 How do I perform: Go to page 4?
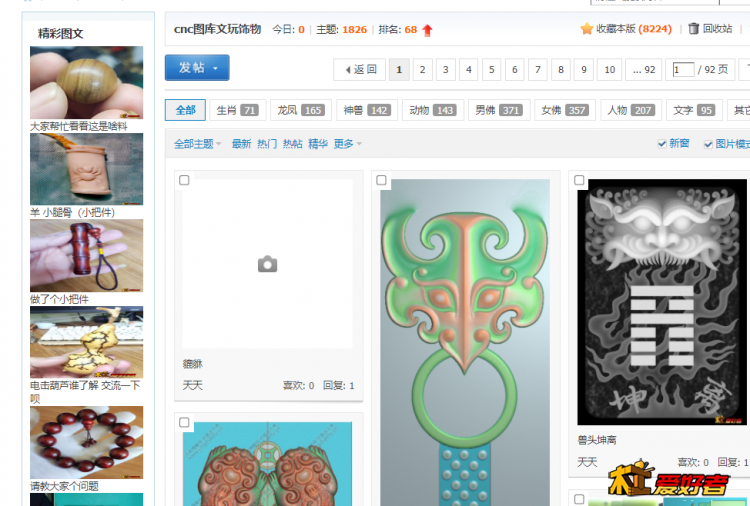[469, 70]
